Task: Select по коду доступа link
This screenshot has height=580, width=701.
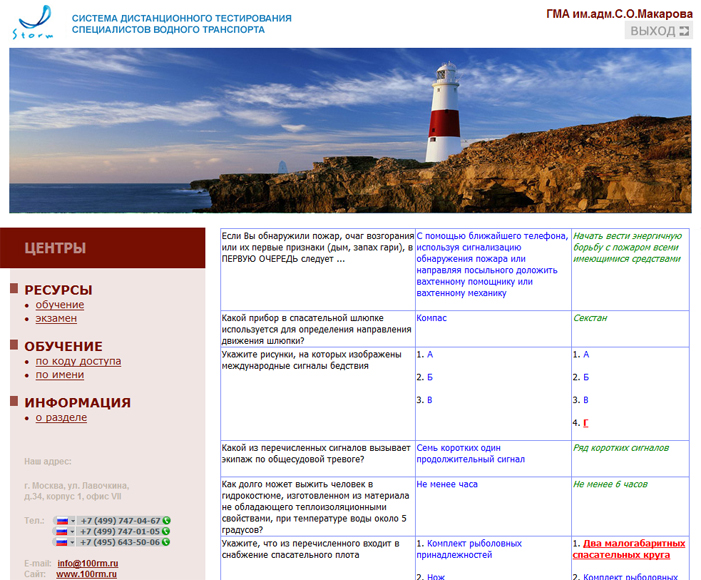Action: [x=78, y=361]
